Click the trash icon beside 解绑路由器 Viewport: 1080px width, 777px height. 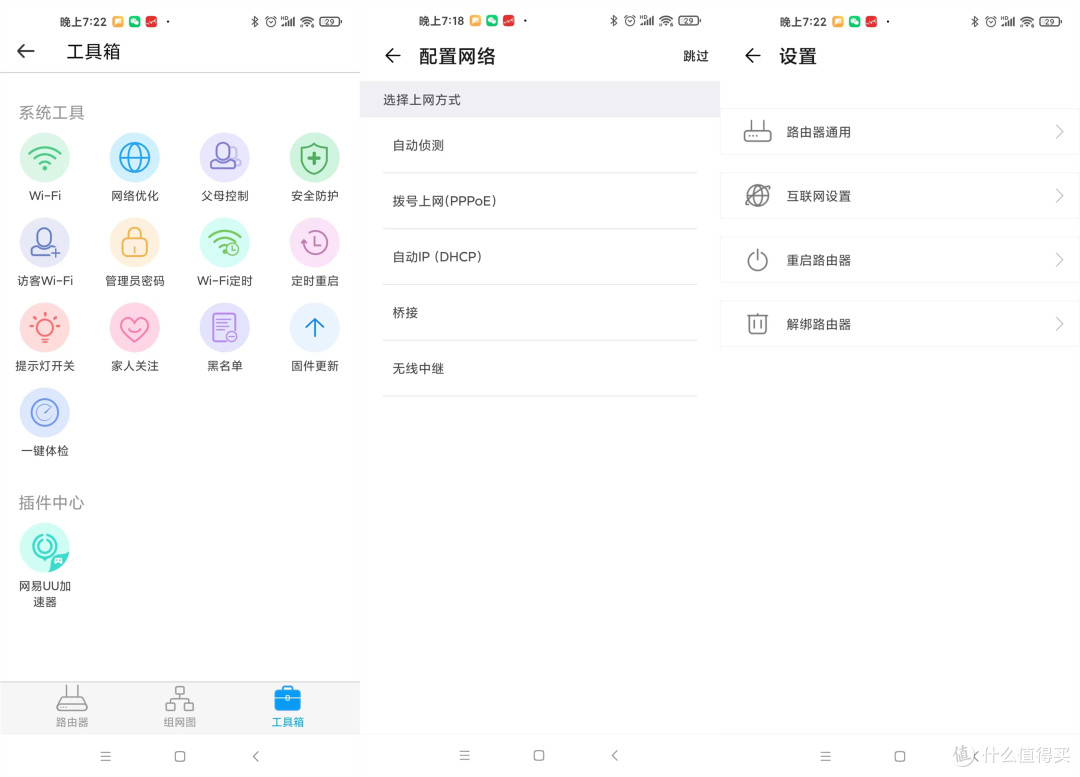[757, 324]
